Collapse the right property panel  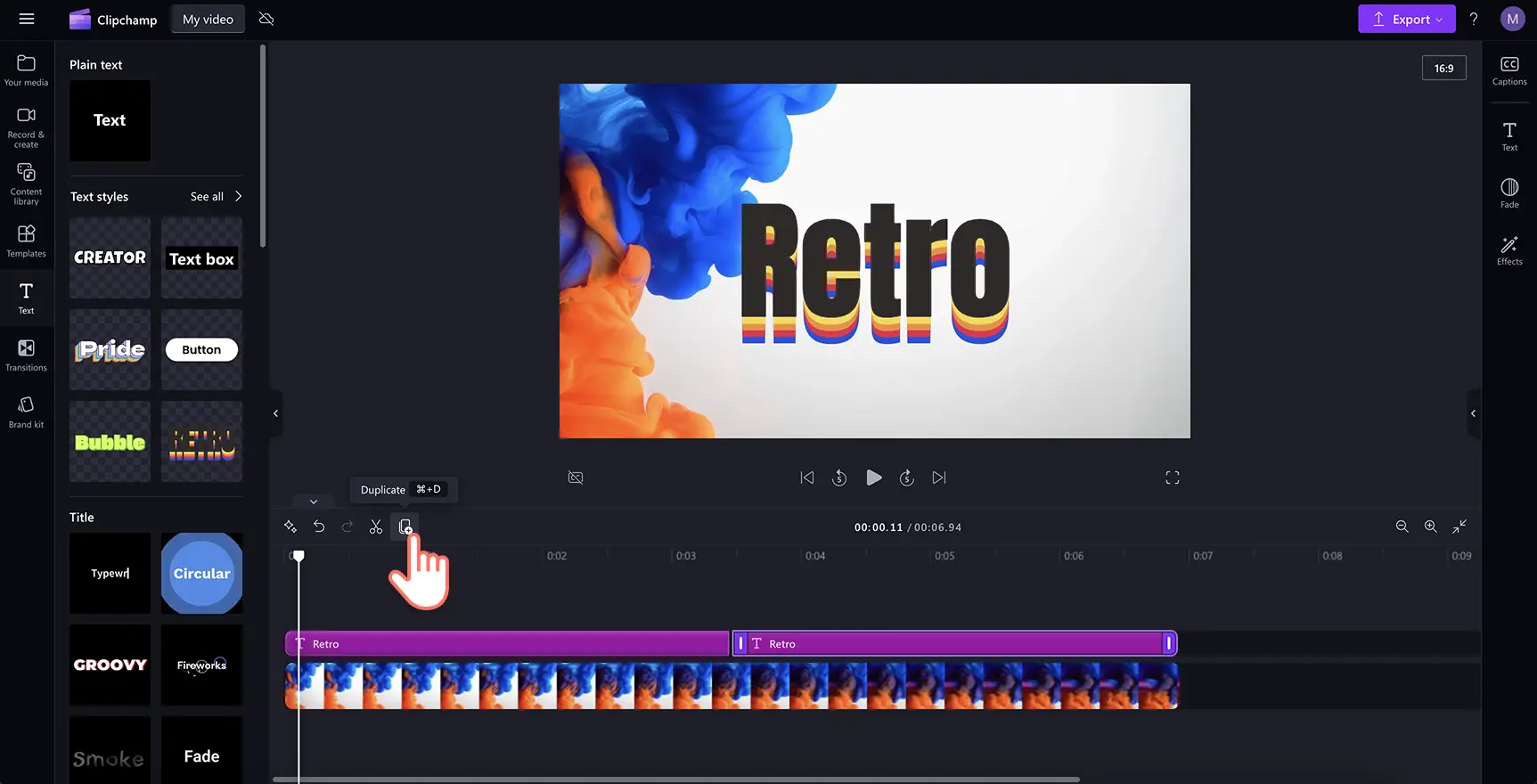[1473, 413]
